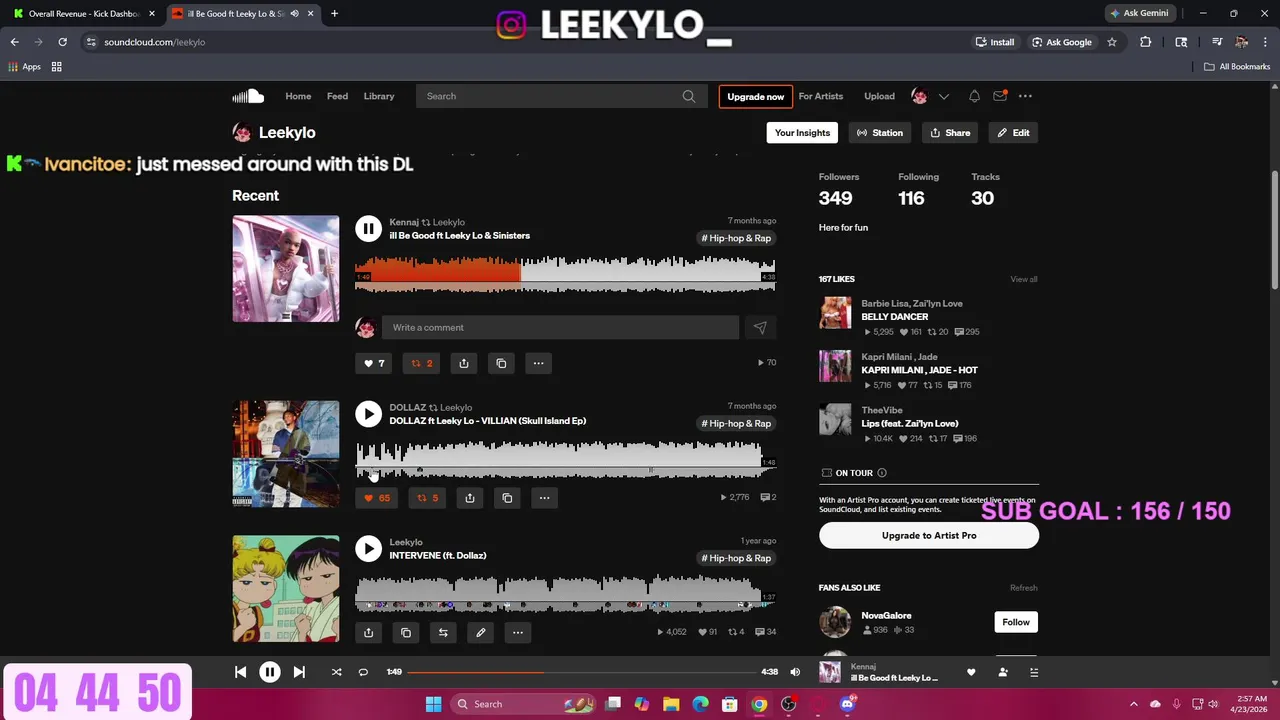
Task: Play DOLLAZ VILLIAN track
Action: point(368,414)
